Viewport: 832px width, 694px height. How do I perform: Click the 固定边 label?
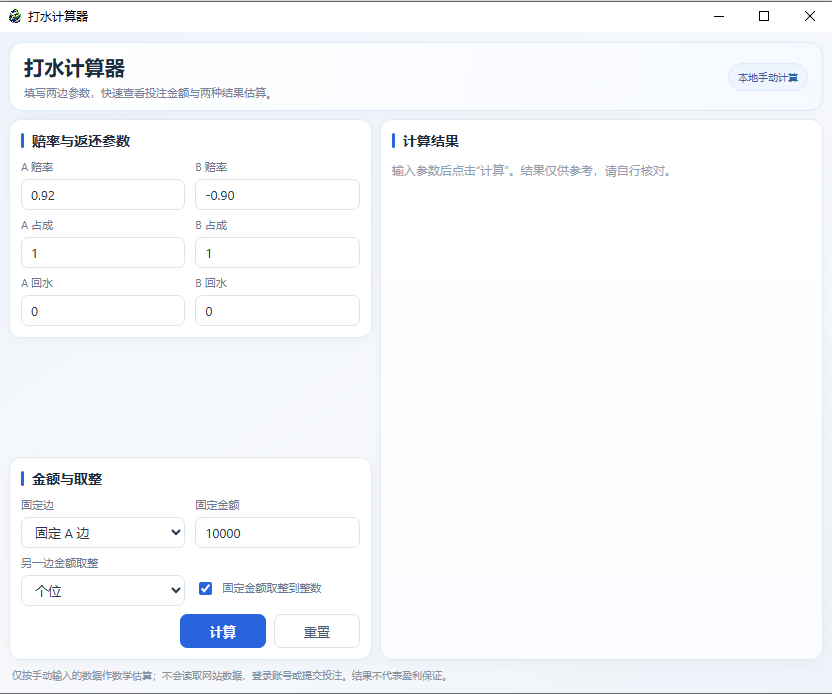tap(38, 505)
